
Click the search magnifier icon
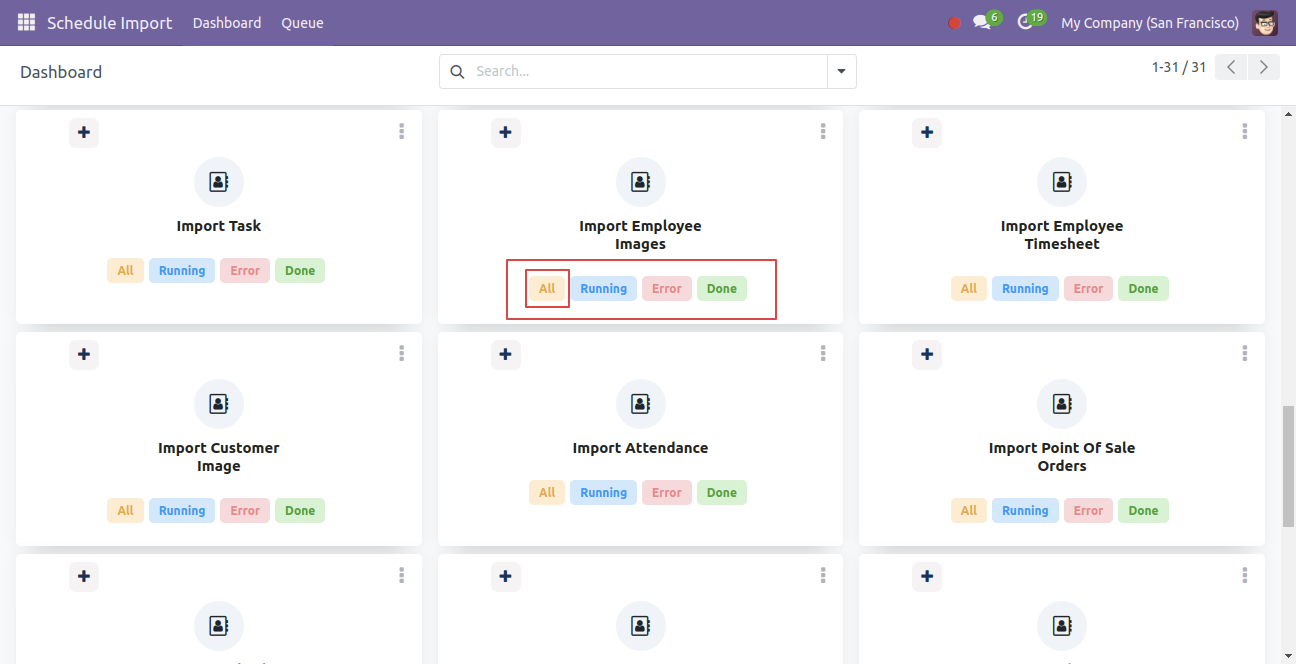click(458, 71)
